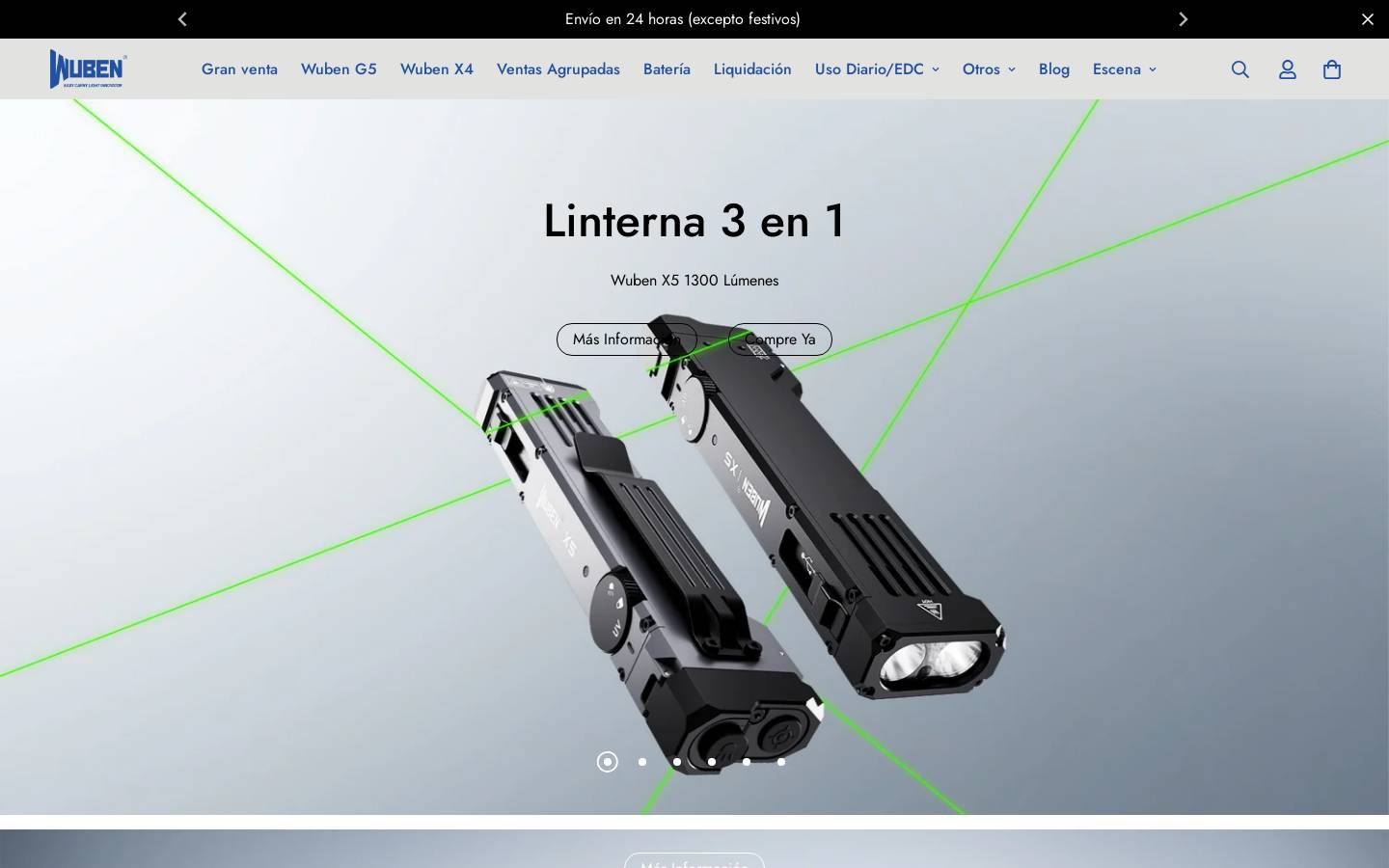Expand the Uso Diario/EDC dropdown
The image size is (1389, 868).
pos(877,69)
